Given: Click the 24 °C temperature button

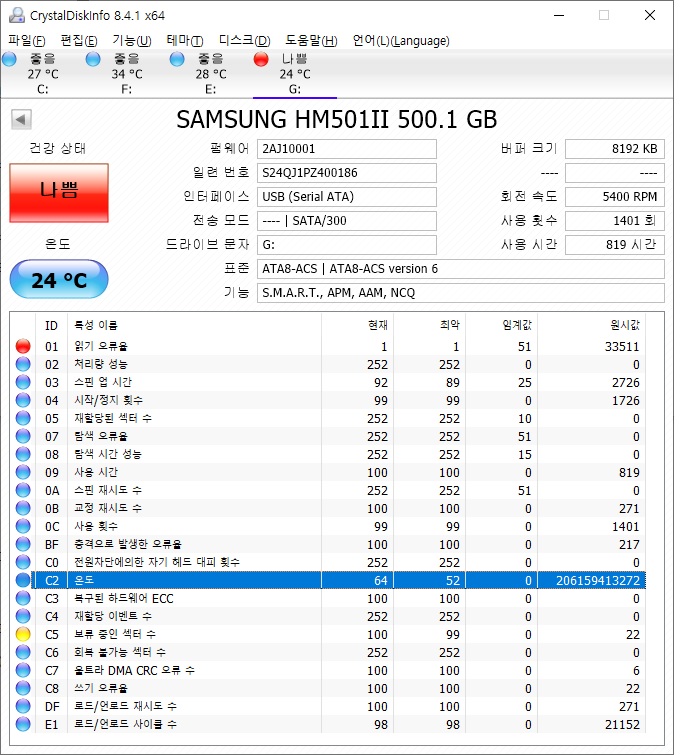Looking at the screenshot, I should 59,279.
